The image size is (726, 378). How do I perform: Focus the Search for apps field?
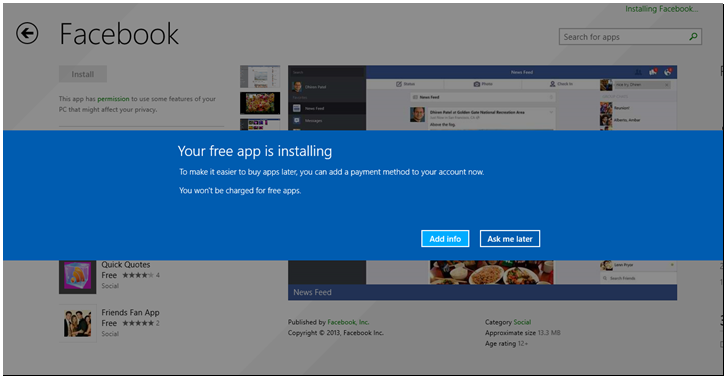[630, 37]
